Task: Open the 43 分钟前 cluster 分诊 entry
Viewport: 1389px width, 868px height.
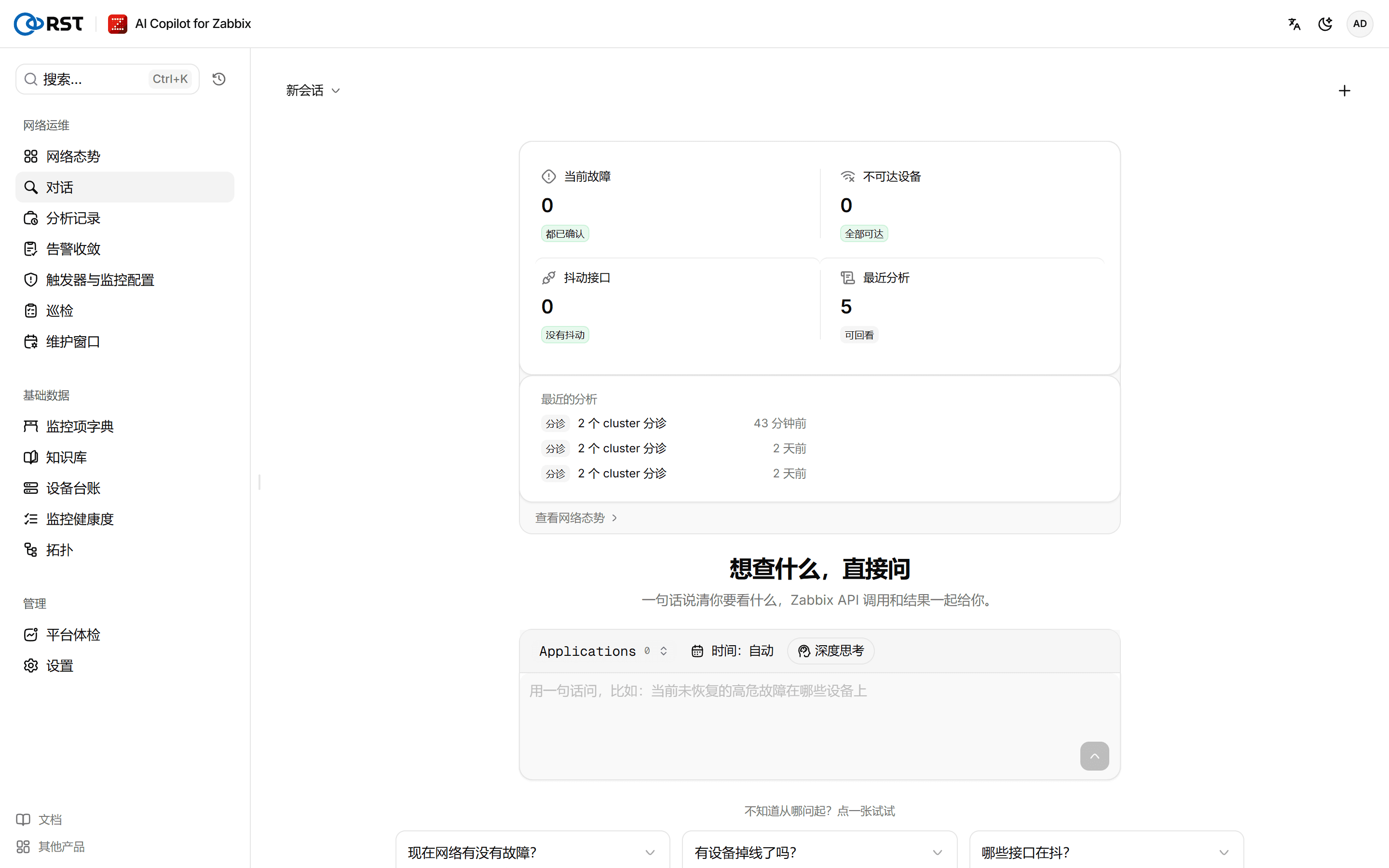Action: click(673, 423)
